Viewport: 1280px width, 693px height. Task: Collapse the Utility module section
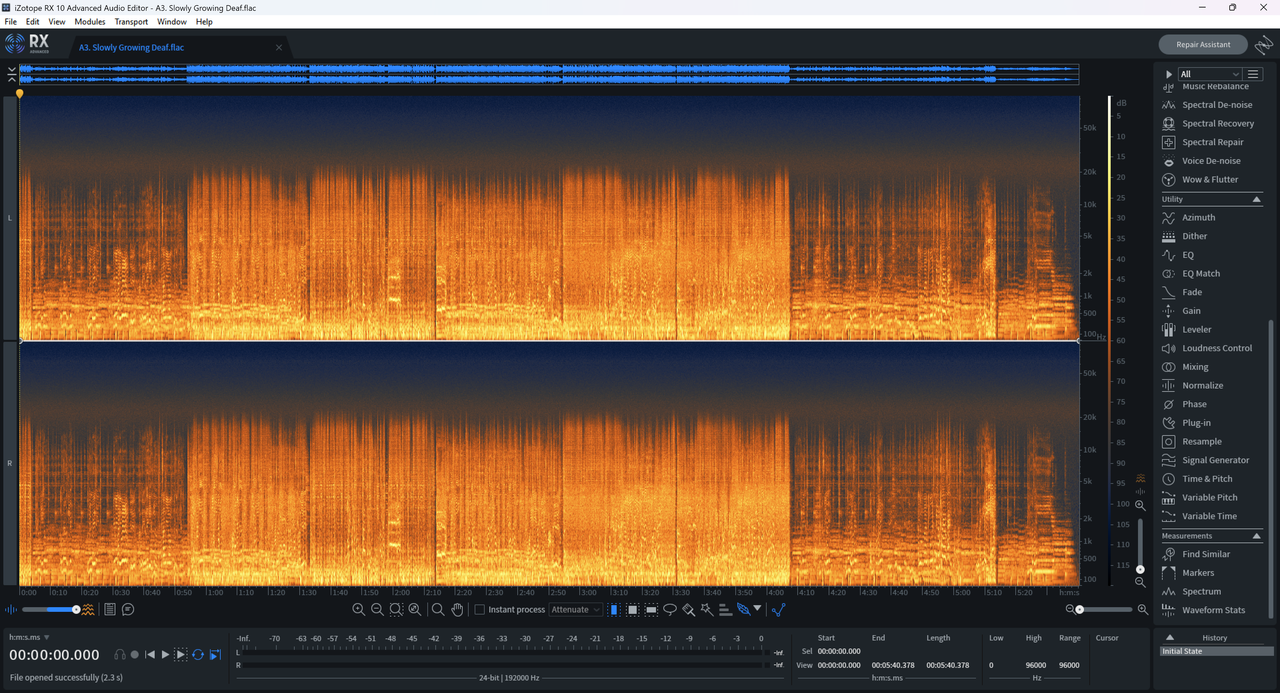click(1257, 200)
